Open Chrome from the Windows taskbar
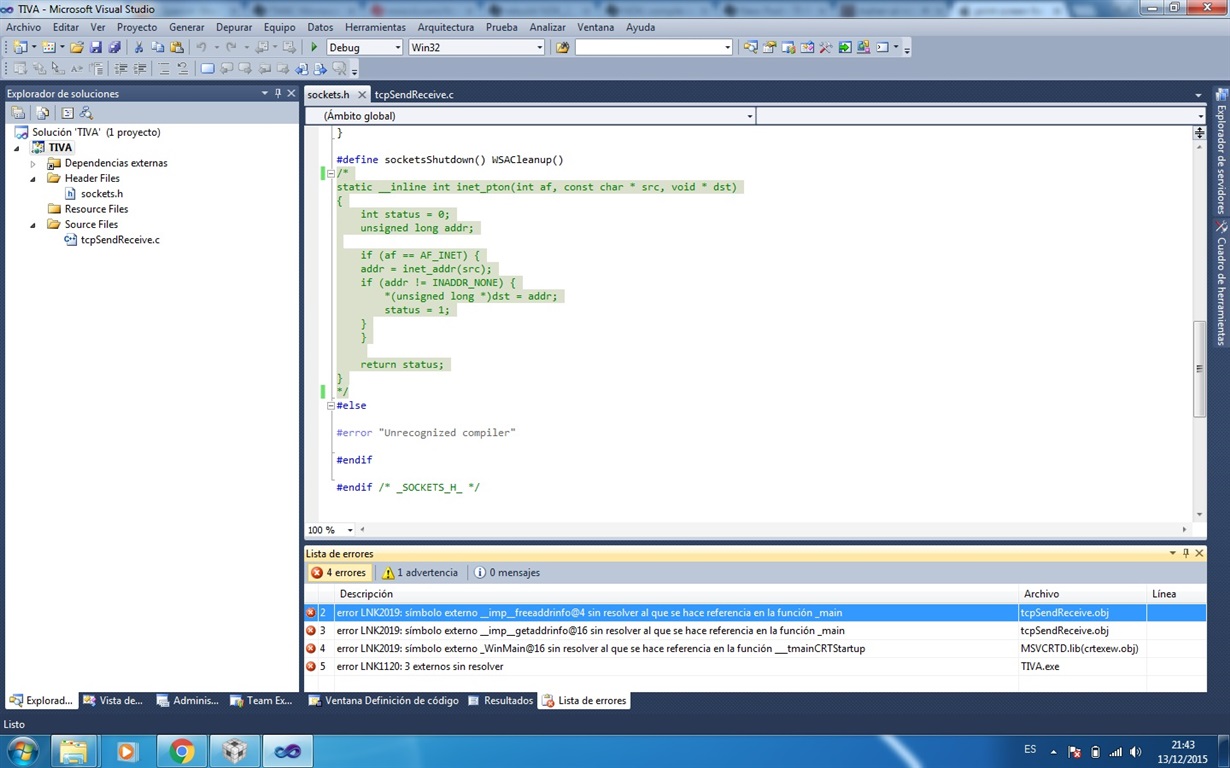Image resolution: width=1230 pixels, height=768 pixels. click(181, 751)
